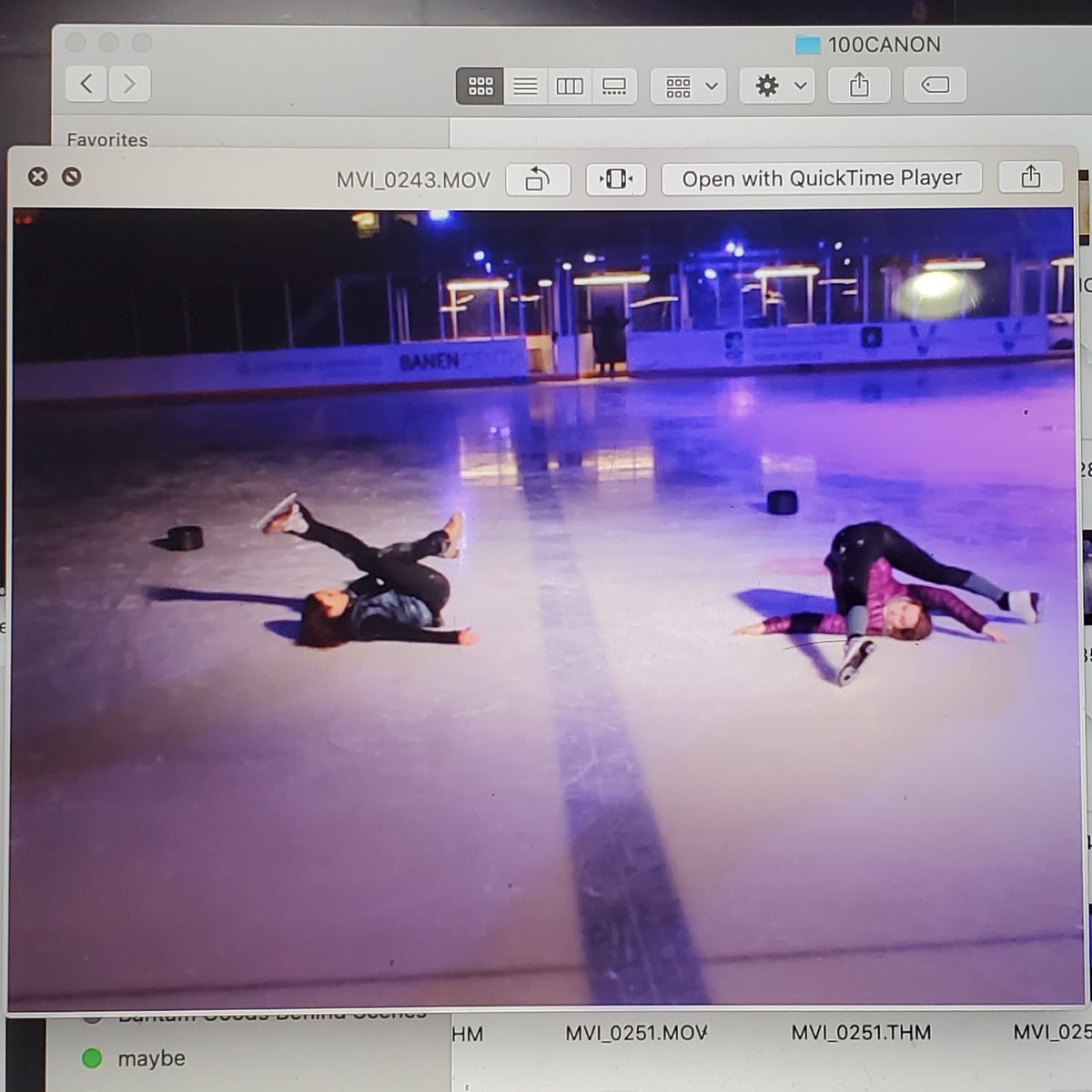Share MVI_0243.MOV from Quick Look toolbar

pyautogui.click(x=1029, y=177)
